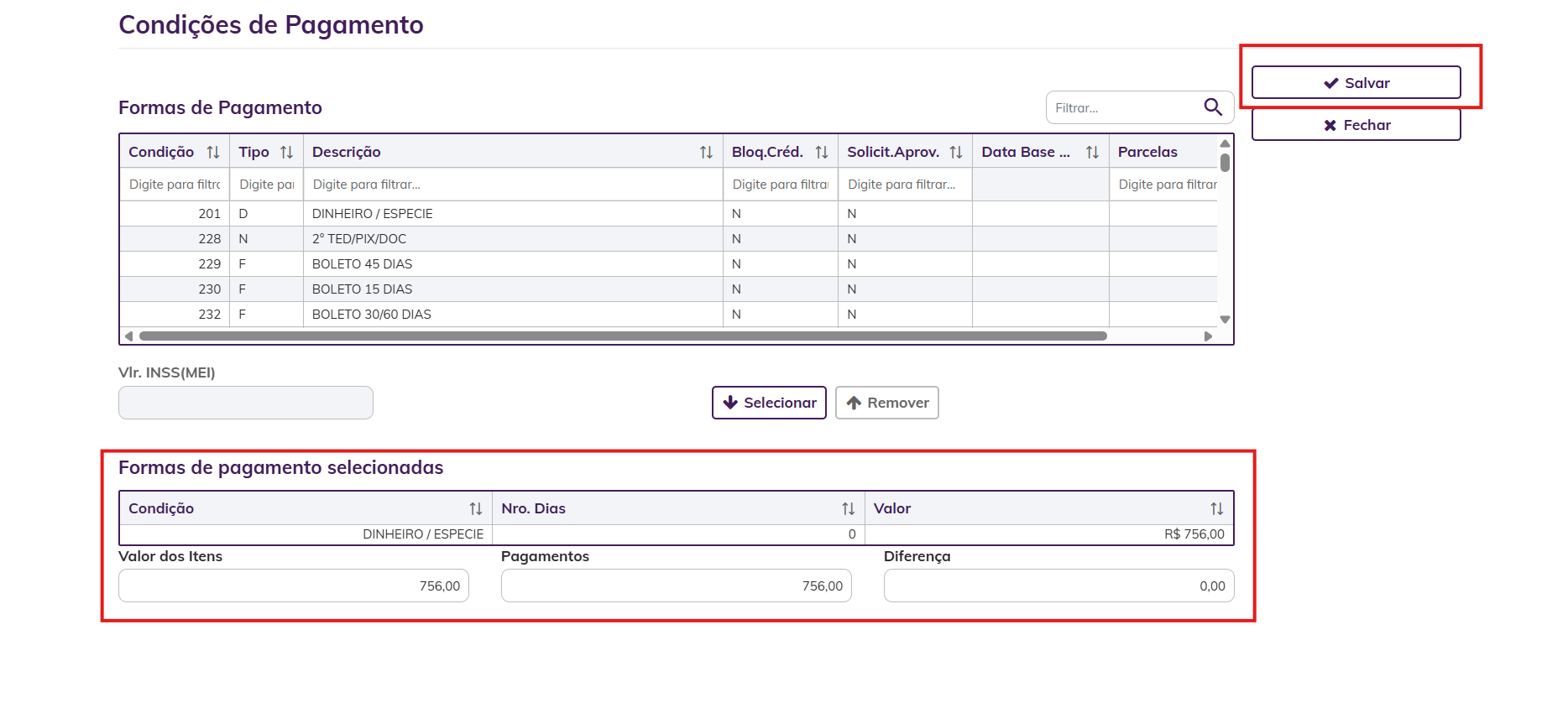Click condition number 230 cell

175,289
